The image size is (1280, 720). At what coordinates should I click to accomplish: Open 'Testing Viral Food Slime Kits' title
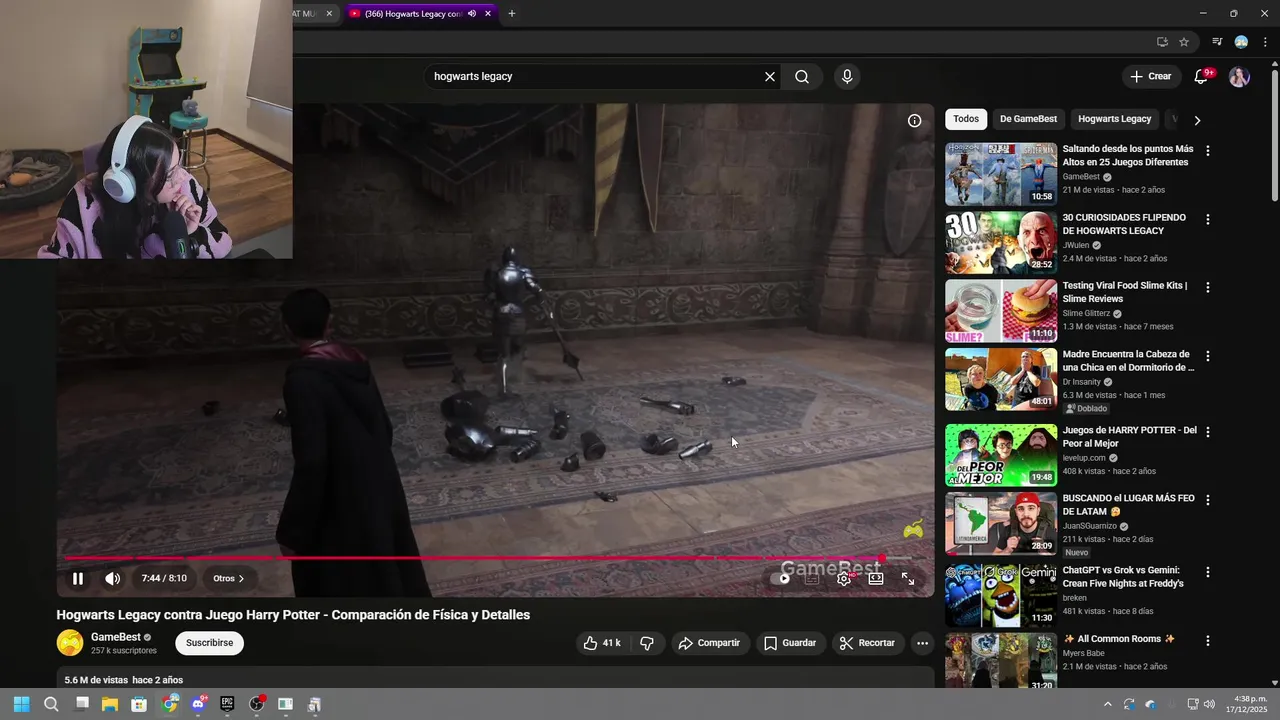1124,292
